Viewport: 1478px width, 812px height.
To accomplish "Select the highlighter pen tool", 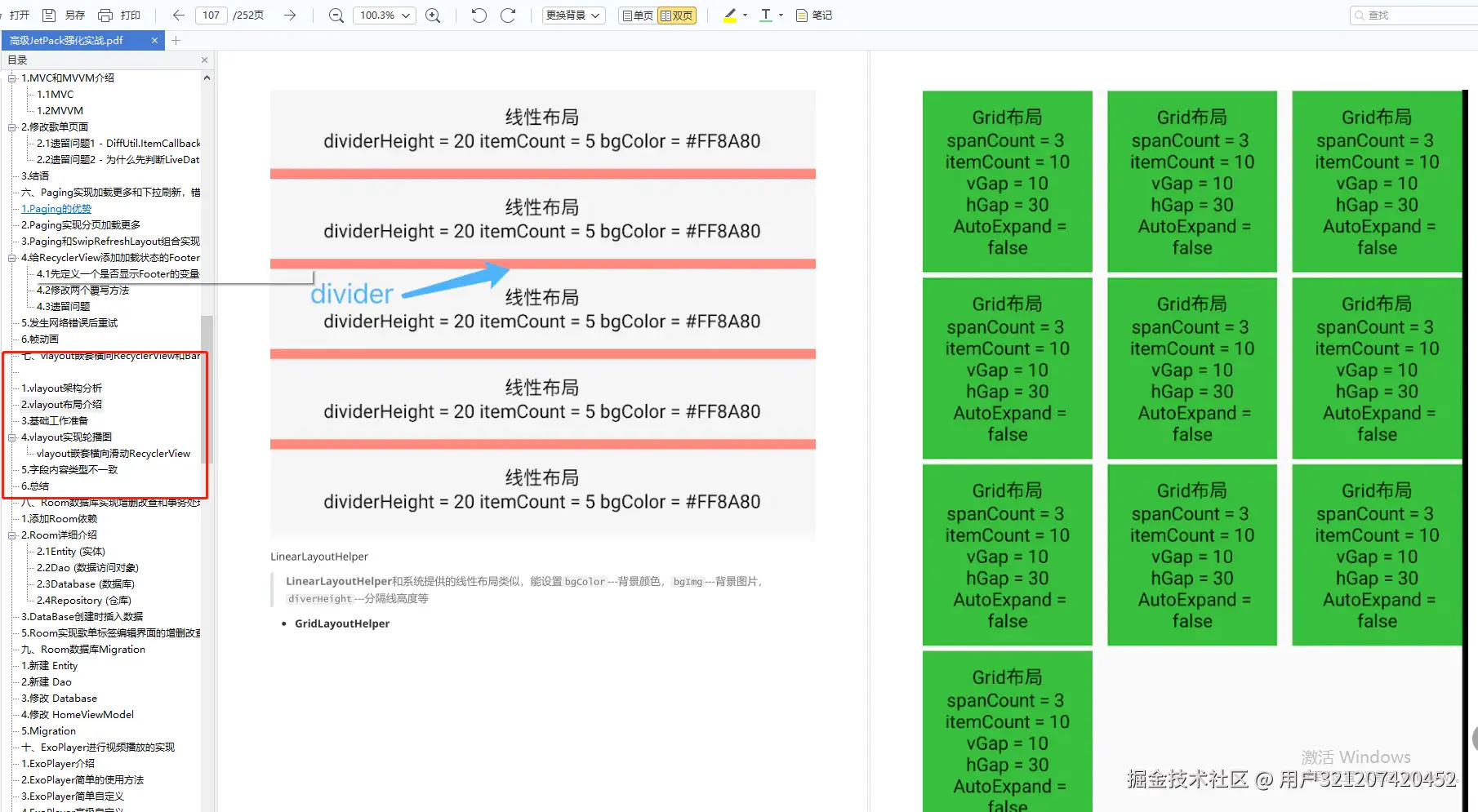I will click(x=730, y=15).
